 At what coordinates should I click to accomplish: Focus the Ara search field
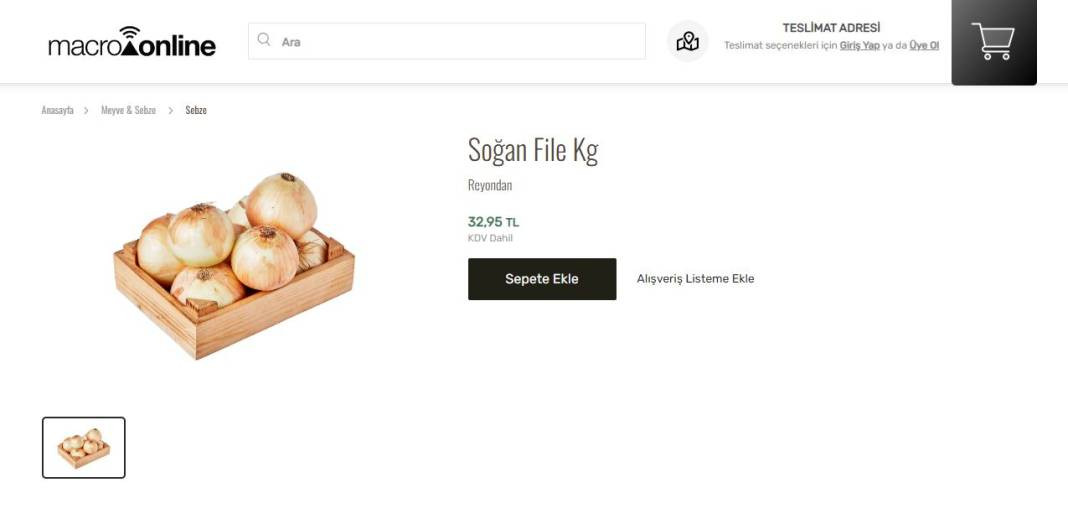coord(447,41)
